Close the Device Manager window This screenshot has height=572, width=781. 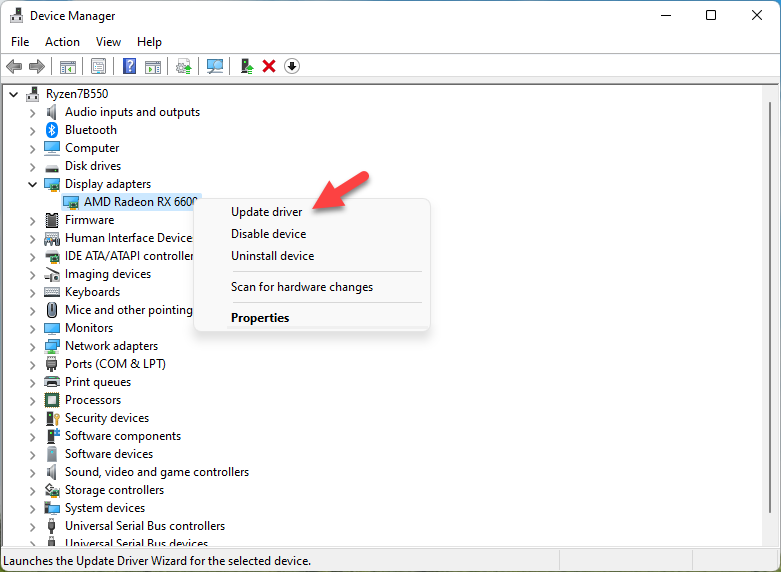point(757,15)
